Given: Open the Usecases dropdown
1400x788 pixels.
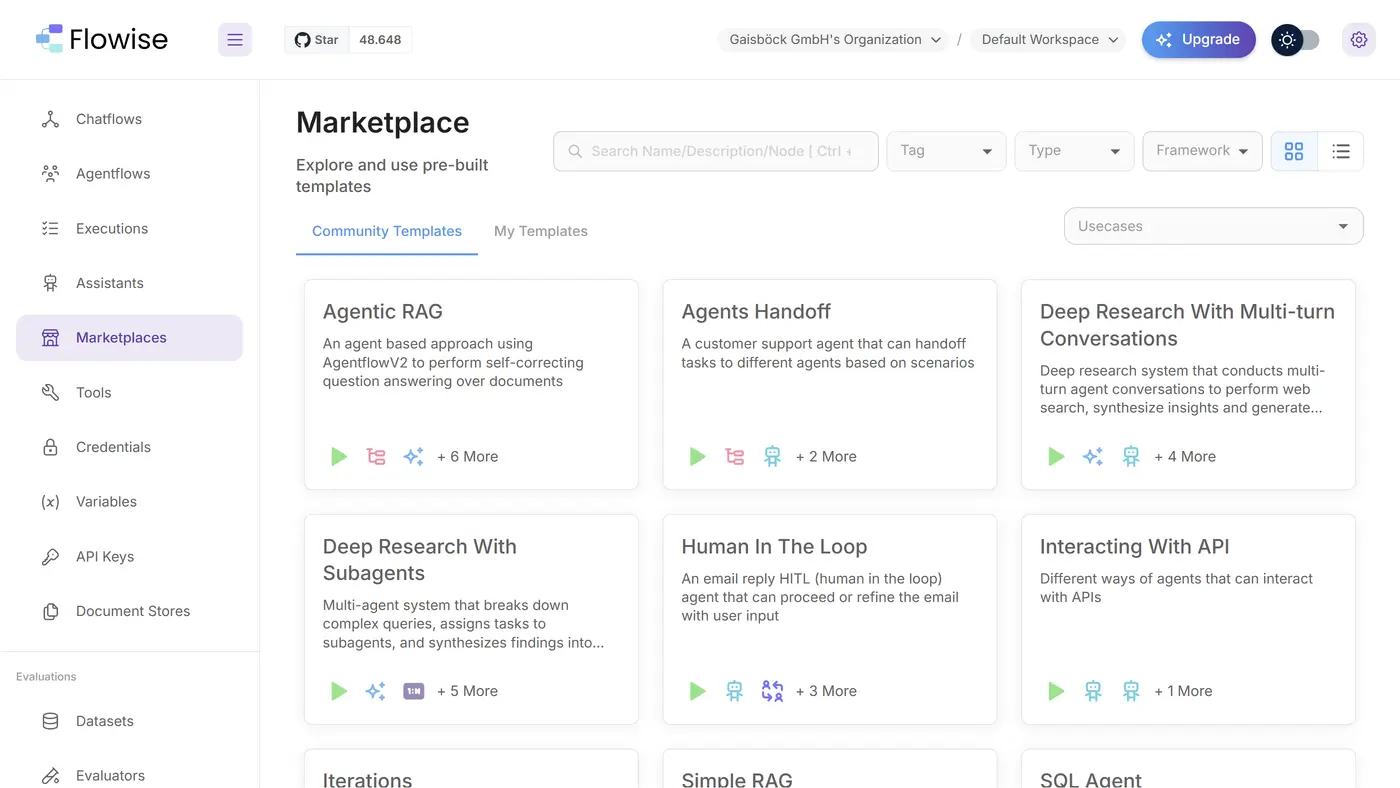Looking at the screenshot, I should click(1213, 226).
